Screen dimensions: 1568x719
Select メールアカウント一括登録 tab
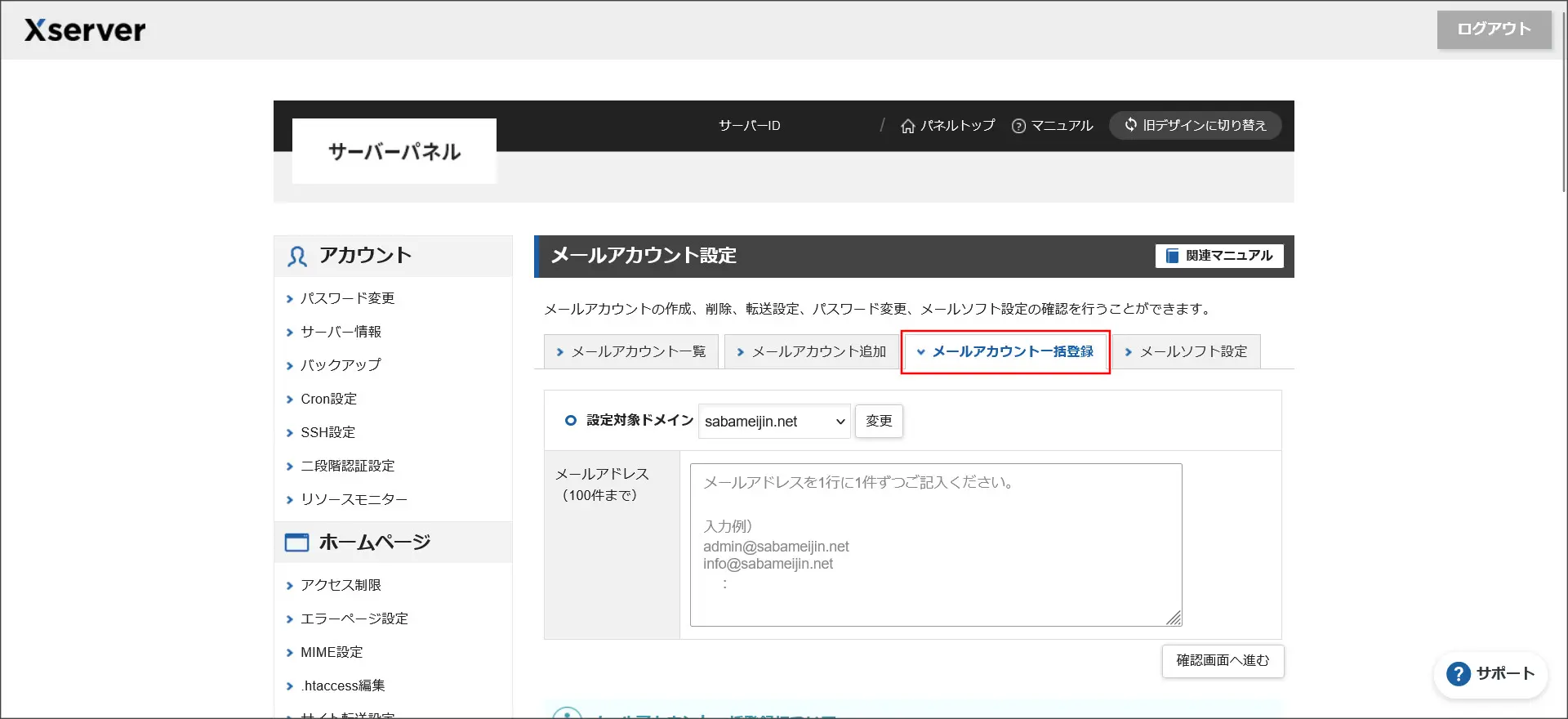(1005, 351)
